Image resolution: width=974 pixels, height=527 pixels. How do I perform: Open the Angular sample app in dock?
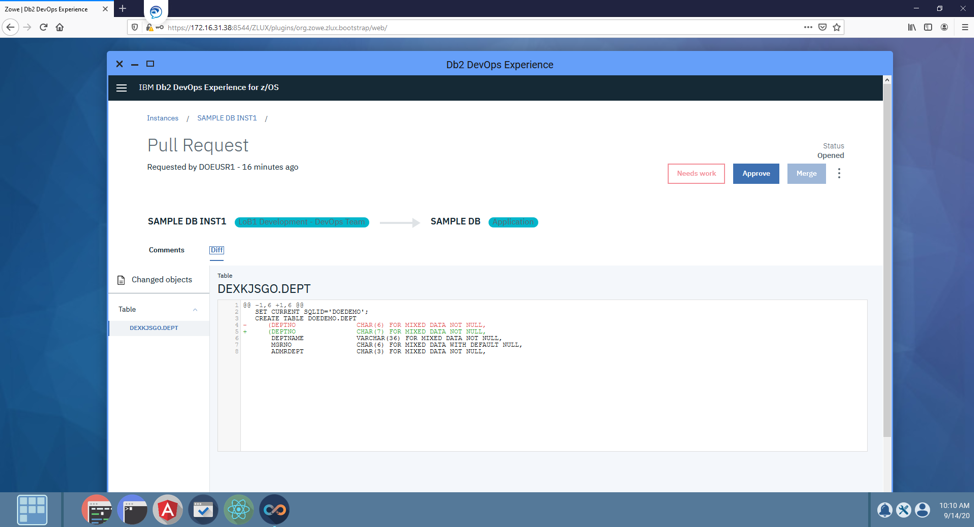[168, 510]
